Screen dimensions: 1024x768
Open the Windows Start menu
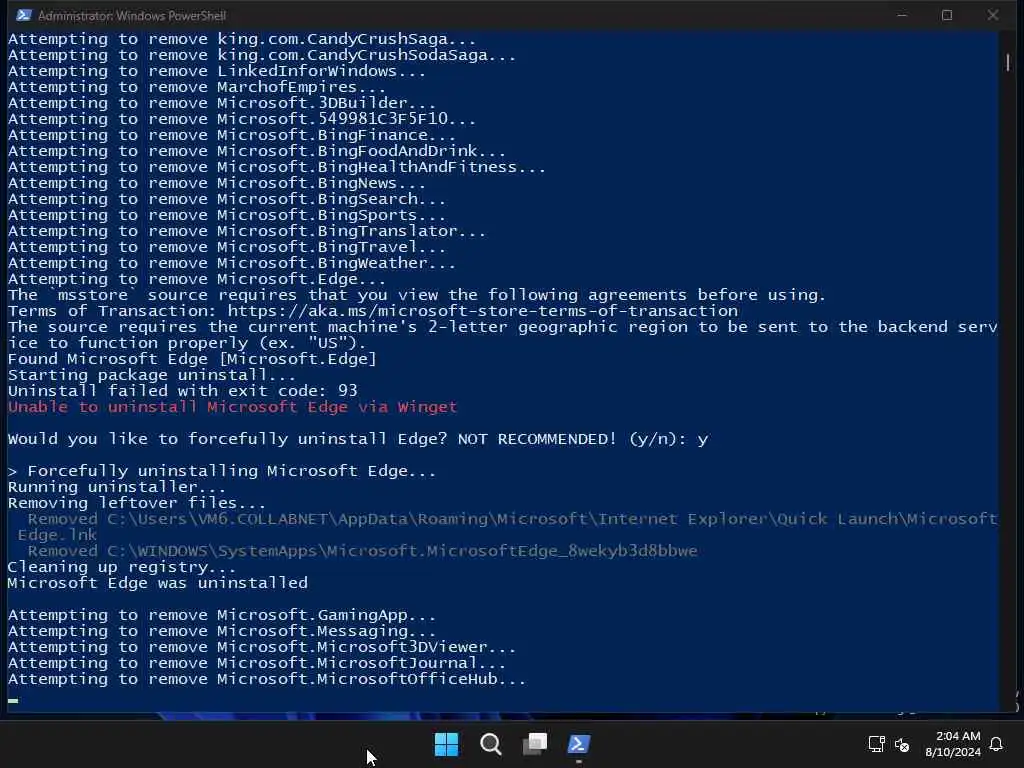[447, 744]
